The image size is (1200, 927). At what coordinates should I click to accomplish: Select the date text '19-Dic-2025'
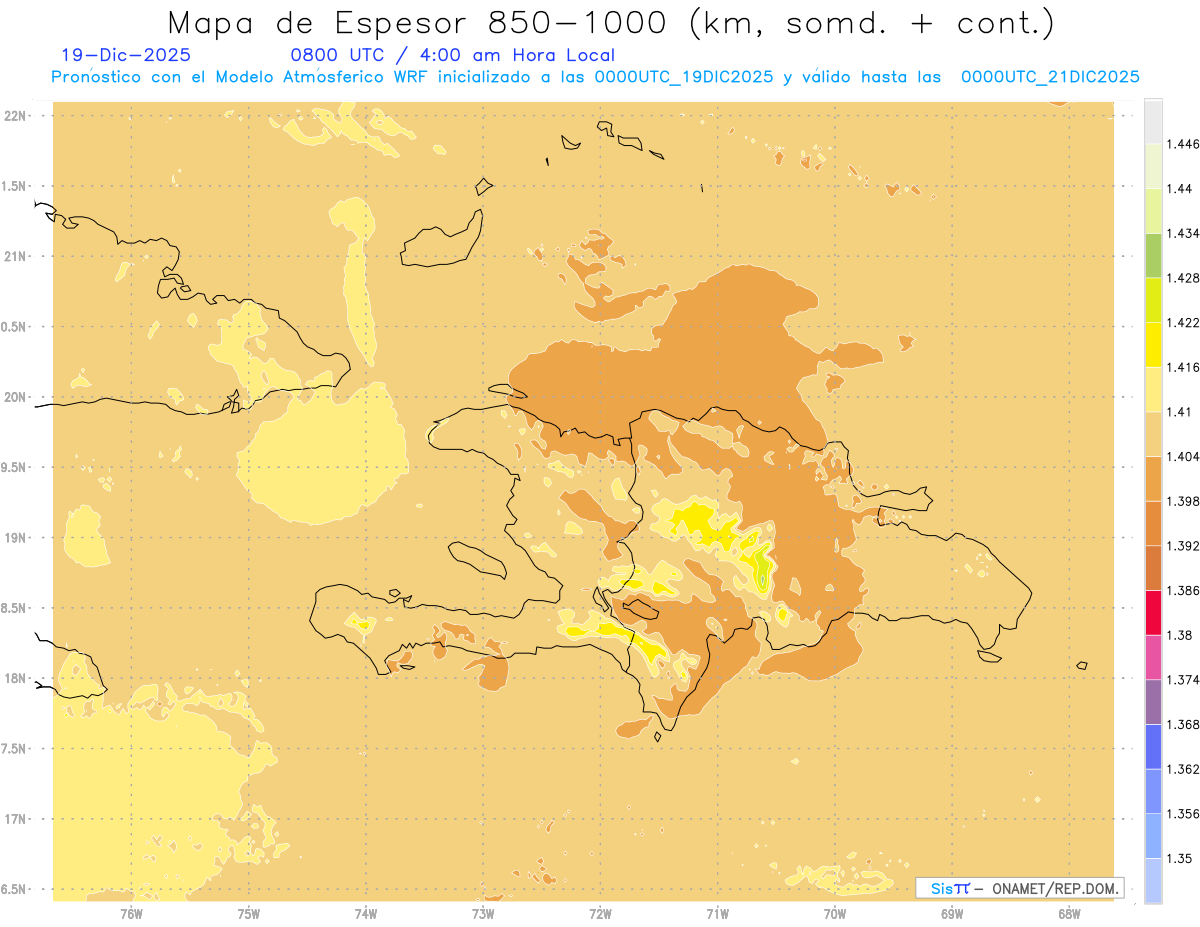pyautogui.click(x=126, y=56)
